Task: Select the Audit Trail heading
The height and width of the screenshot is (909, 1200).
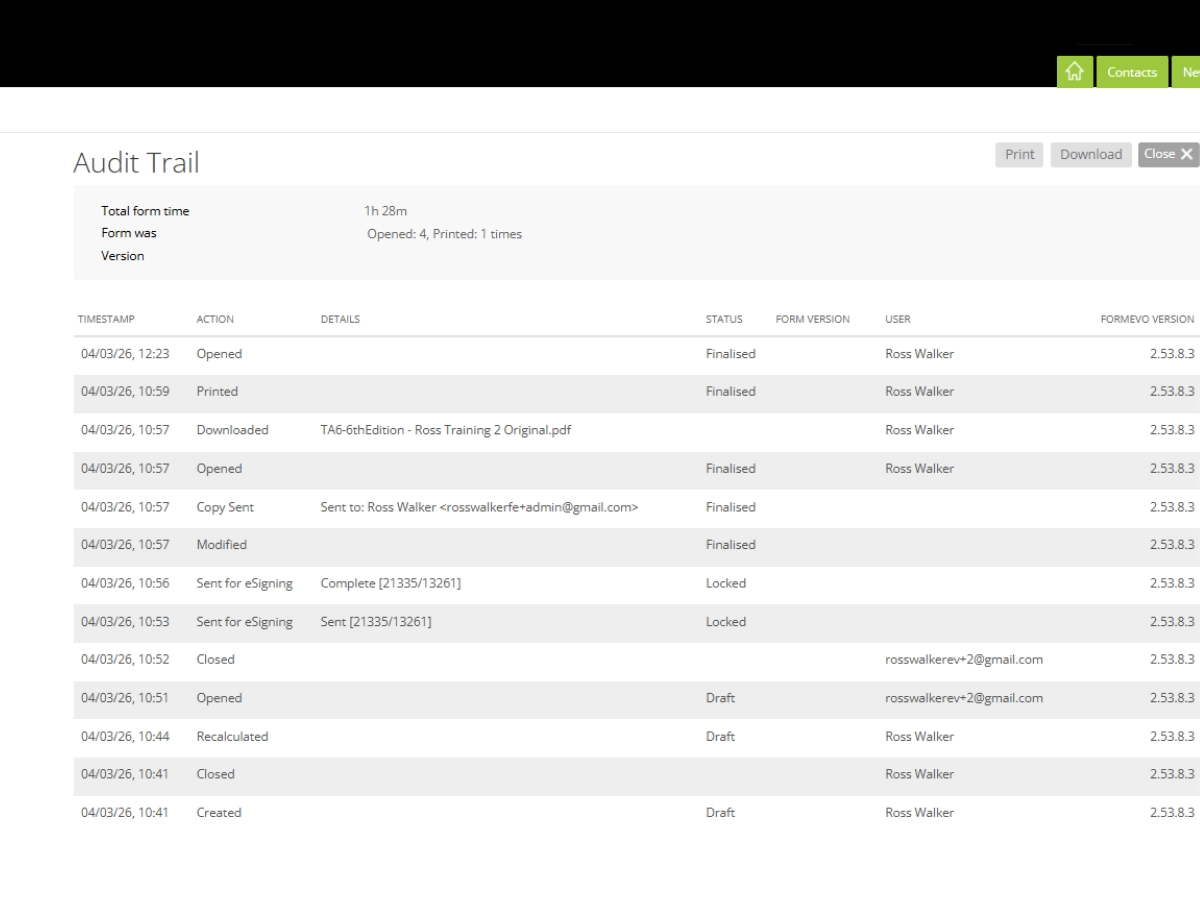Action: tap(136, 163)
